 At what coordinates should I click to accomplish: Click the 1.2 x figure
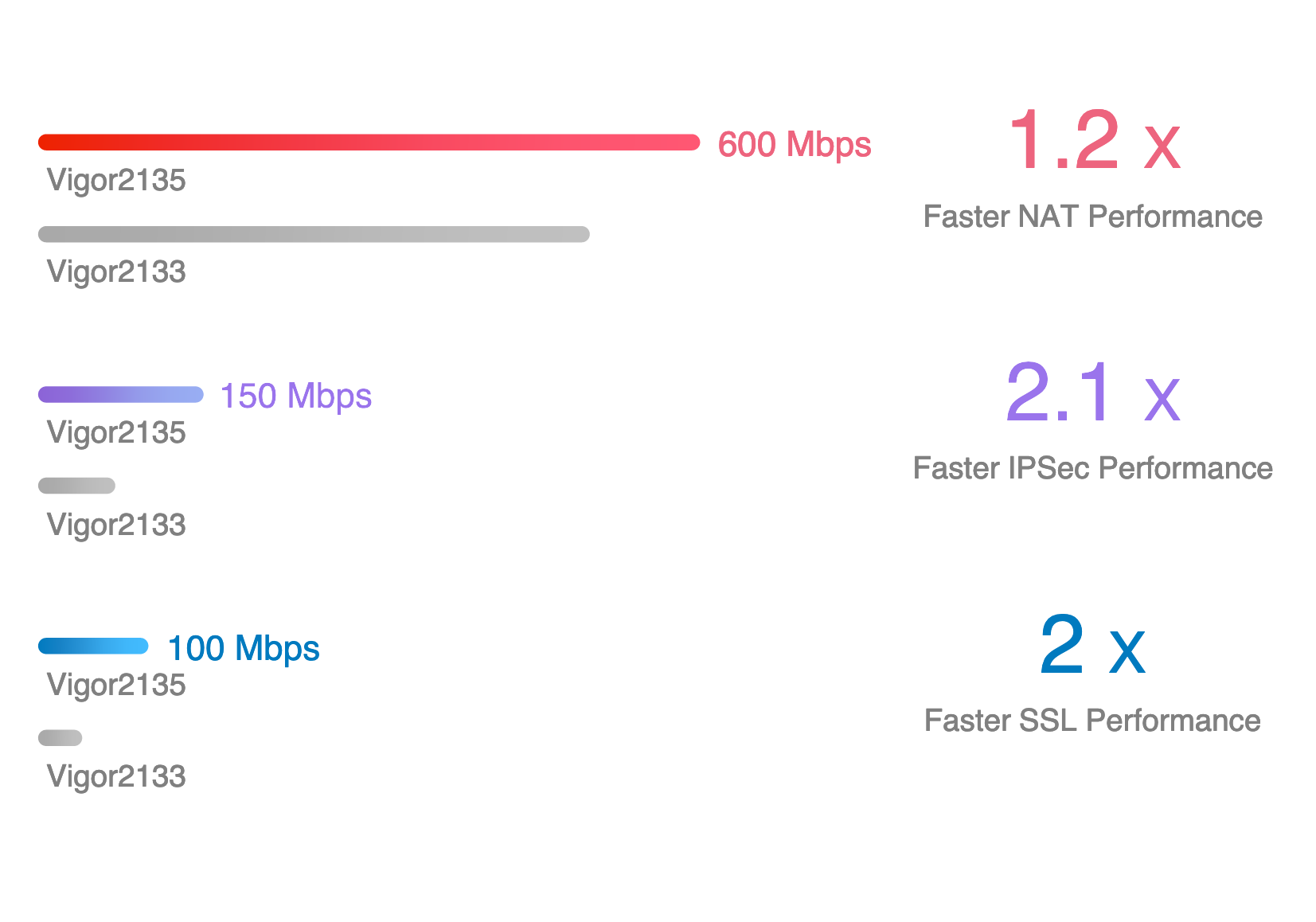coord(1093,141)
